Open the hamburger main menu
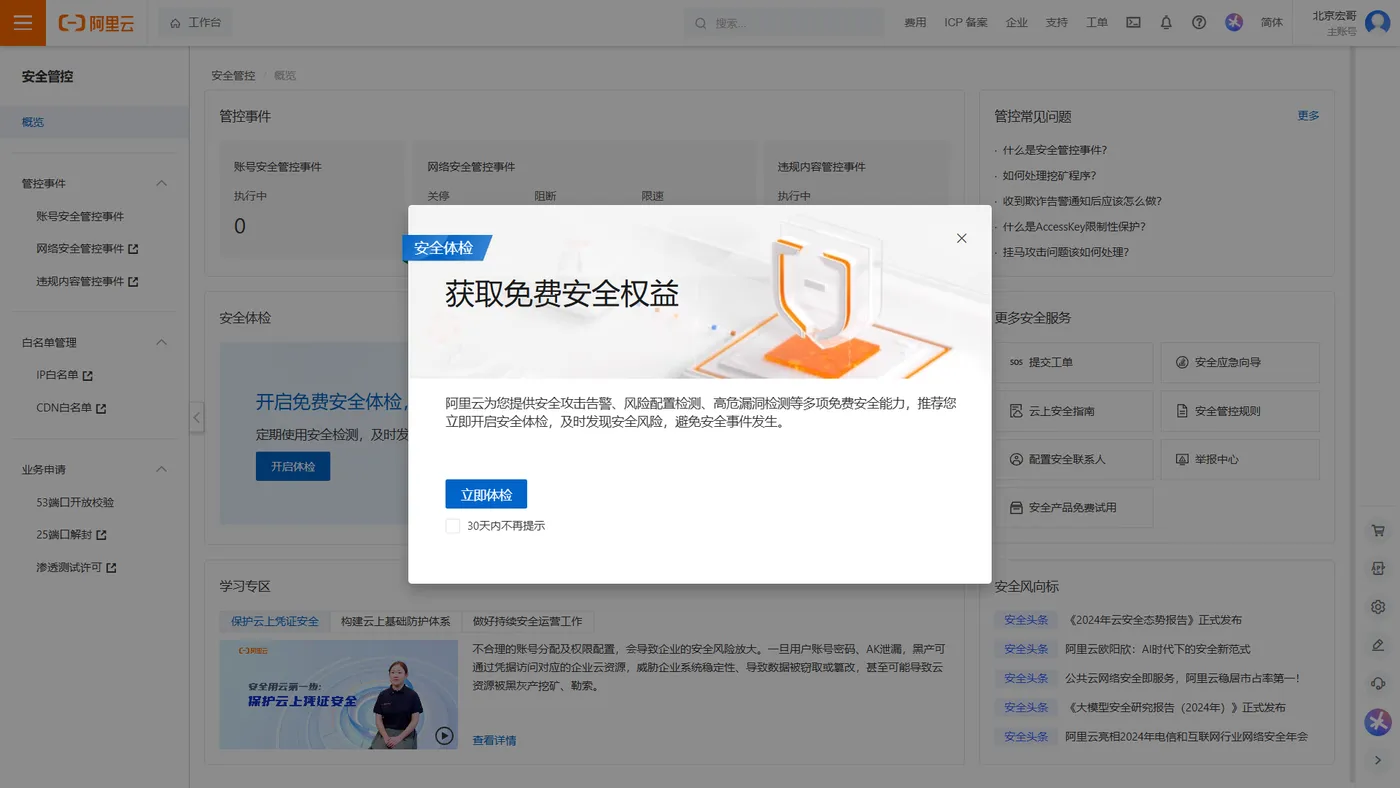1400x788 pixels. pos(23,23)
